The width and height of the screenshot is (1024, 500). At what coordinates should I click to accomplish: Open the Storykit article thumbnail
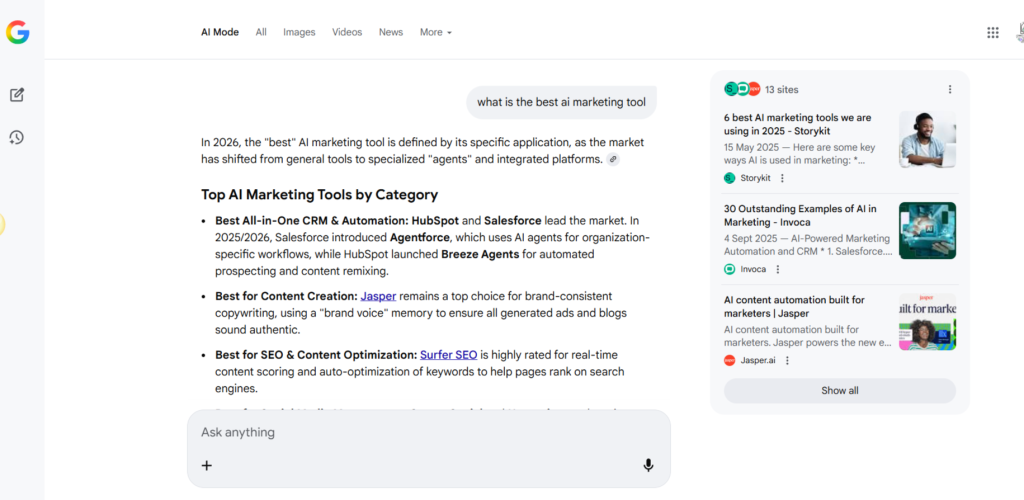click(x=926, y=139)
